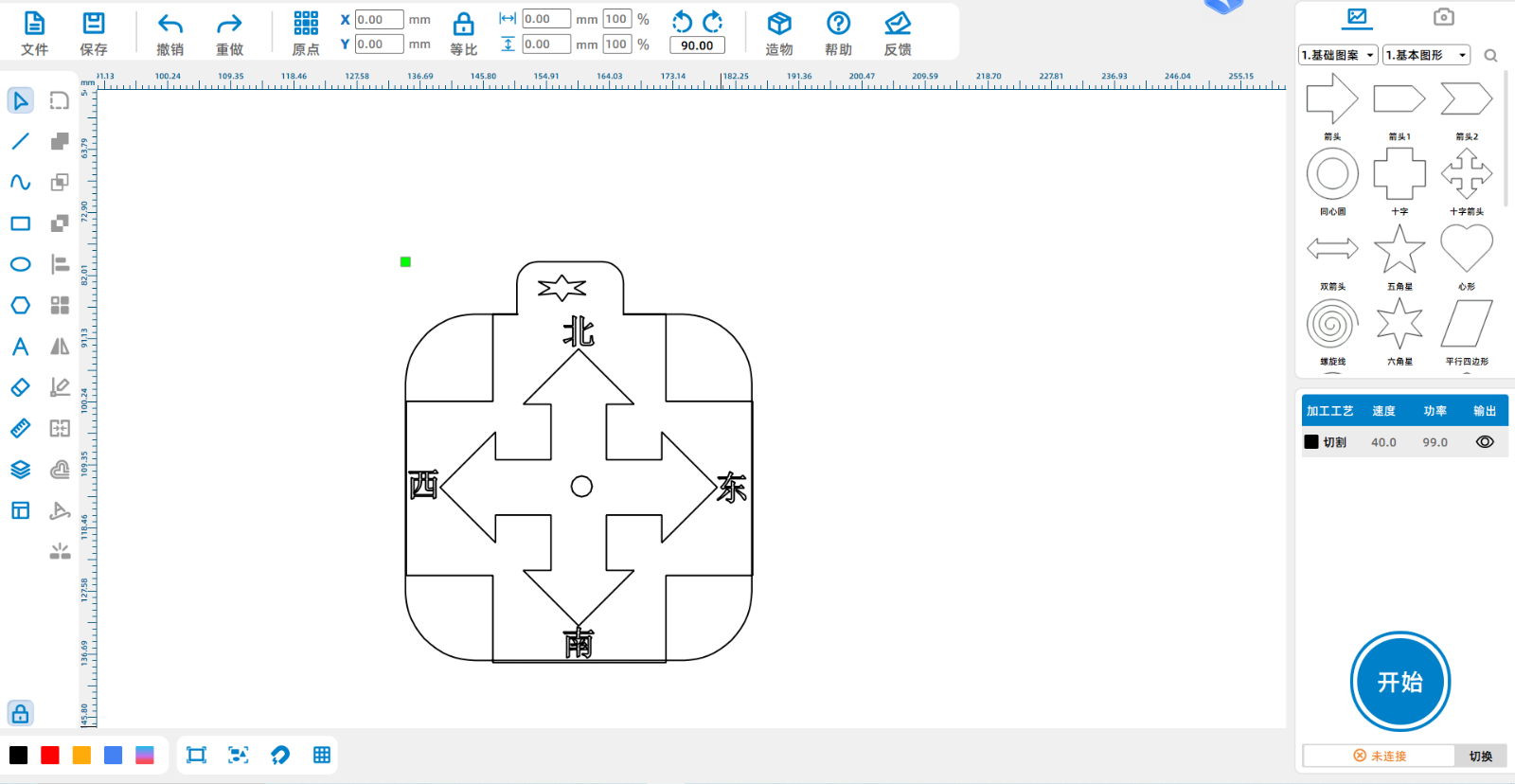
Task: Select the ellipse drawing tool
Action: click(x=20, y=264)
